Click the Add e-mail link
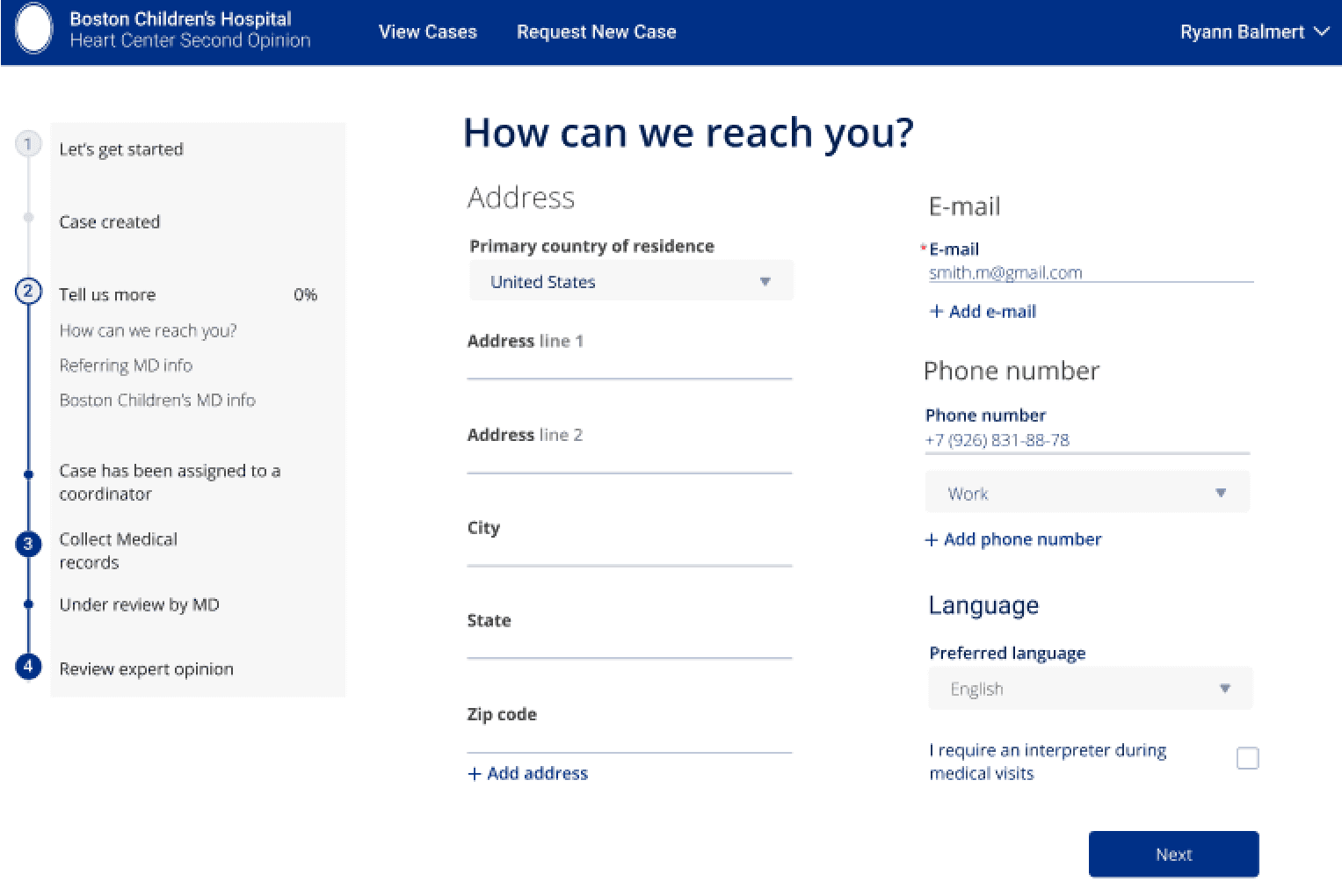 tap(983, 311)
